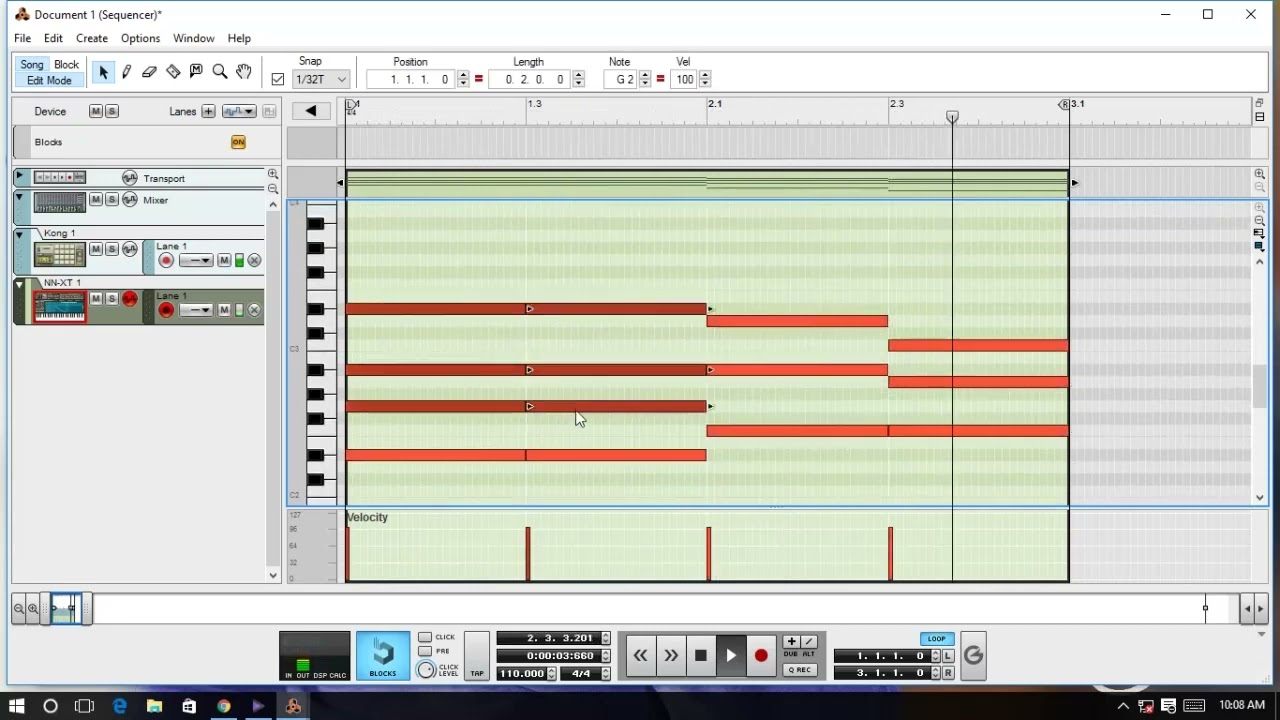Add a new lane with plus button
Image resolution: width=1280 pixels, height=720 pixels.
[208, 111]
